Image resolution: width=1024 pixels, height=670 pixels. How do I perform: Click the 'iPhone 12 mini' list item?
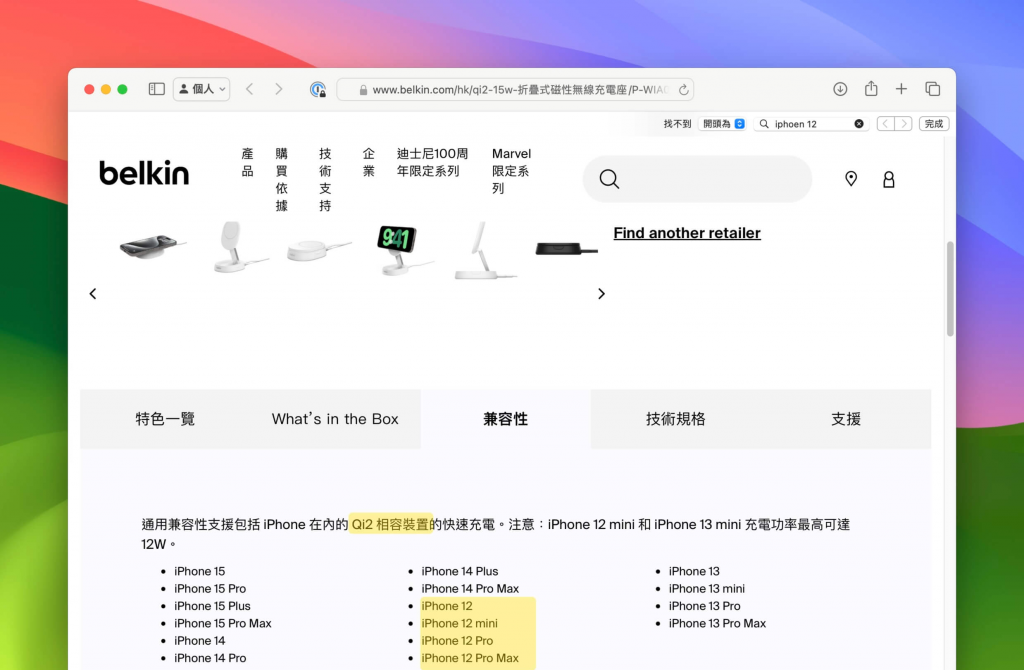[459, 623]
